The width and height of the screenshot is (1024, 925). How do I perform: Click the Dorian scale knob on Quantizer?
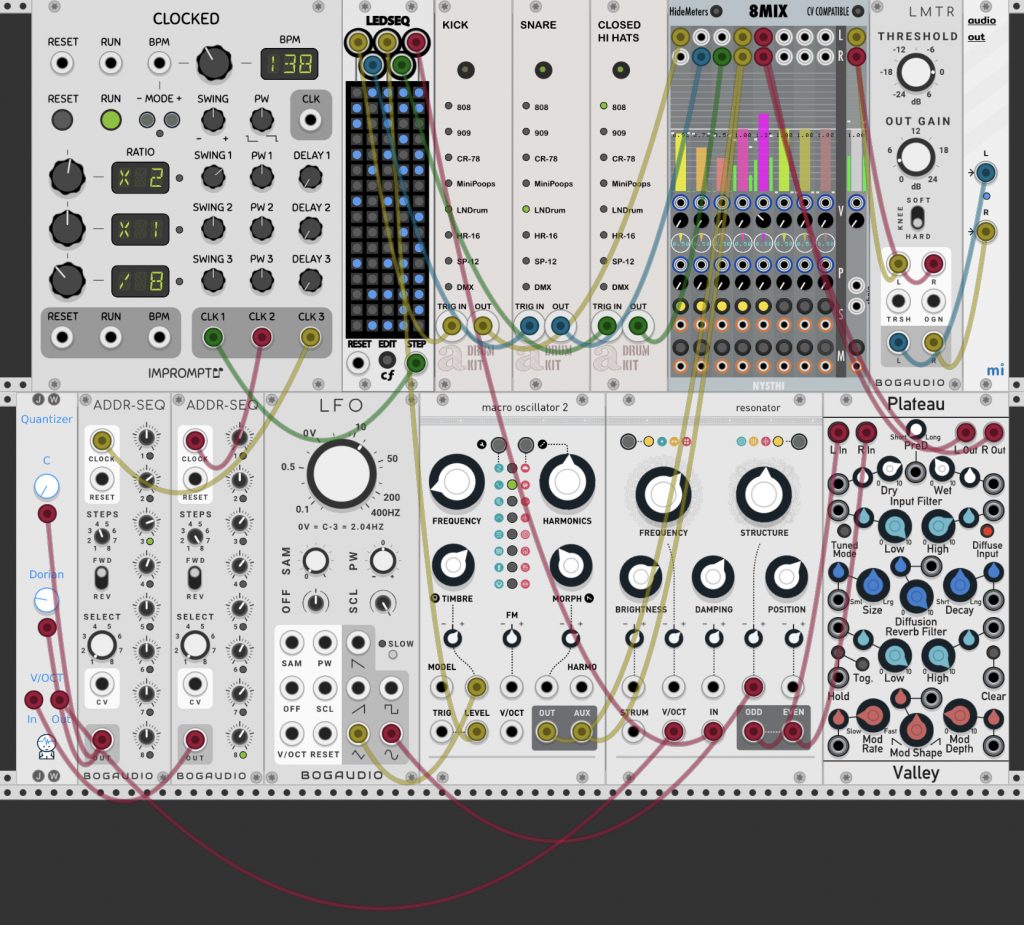46,600
